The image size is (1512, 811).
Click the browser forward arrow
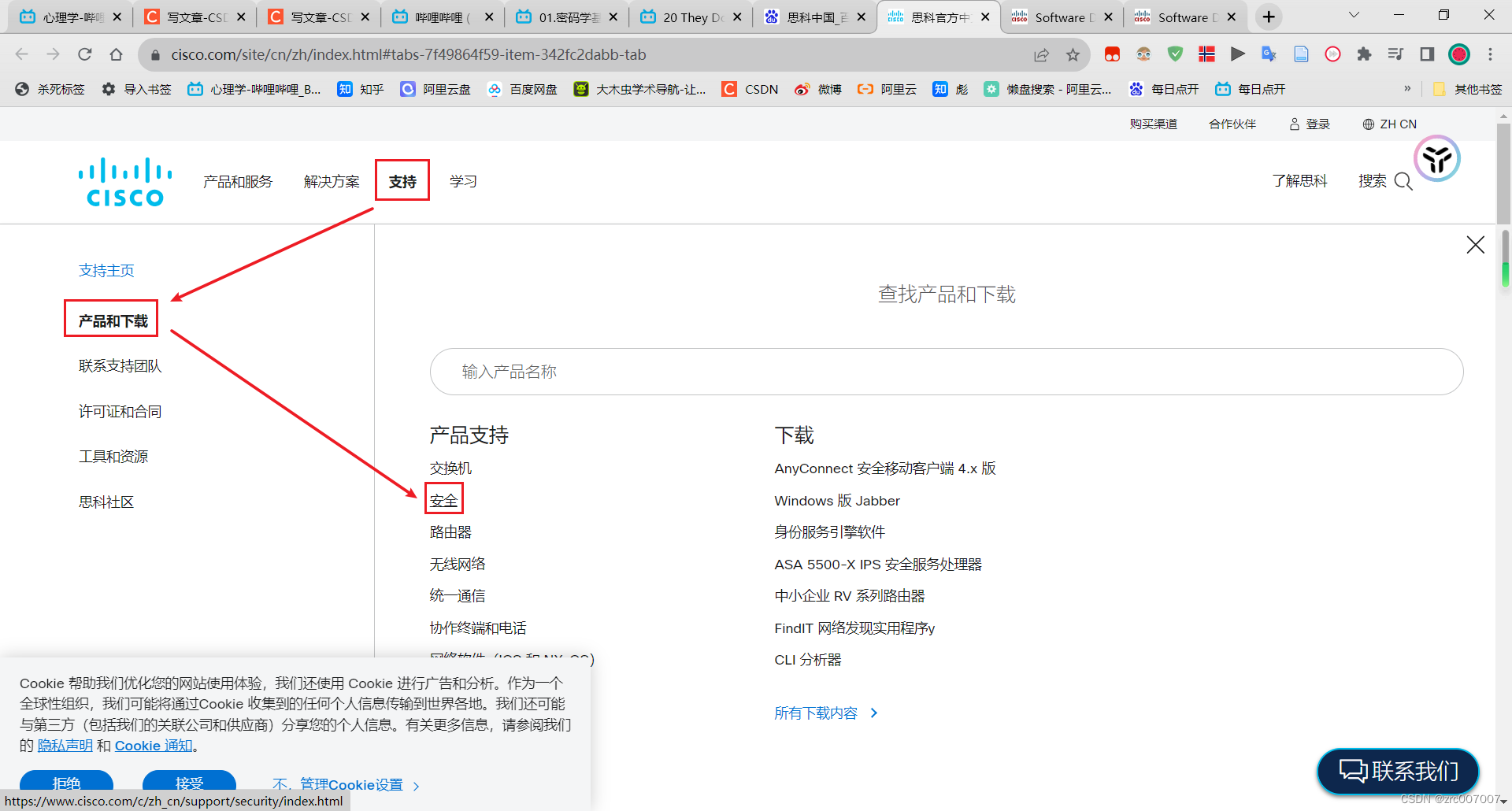[54, 54]
